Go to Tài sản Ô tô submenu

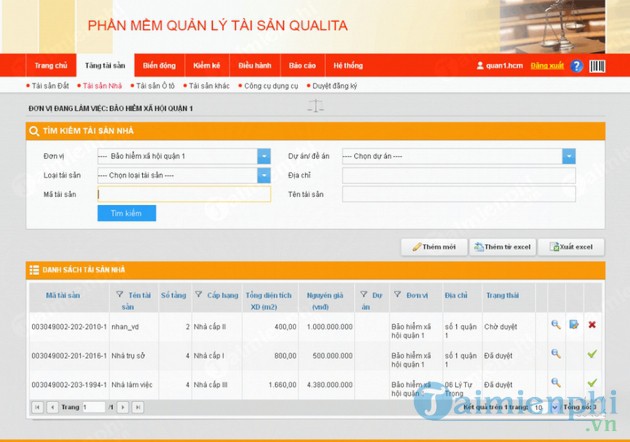(155, 86)
